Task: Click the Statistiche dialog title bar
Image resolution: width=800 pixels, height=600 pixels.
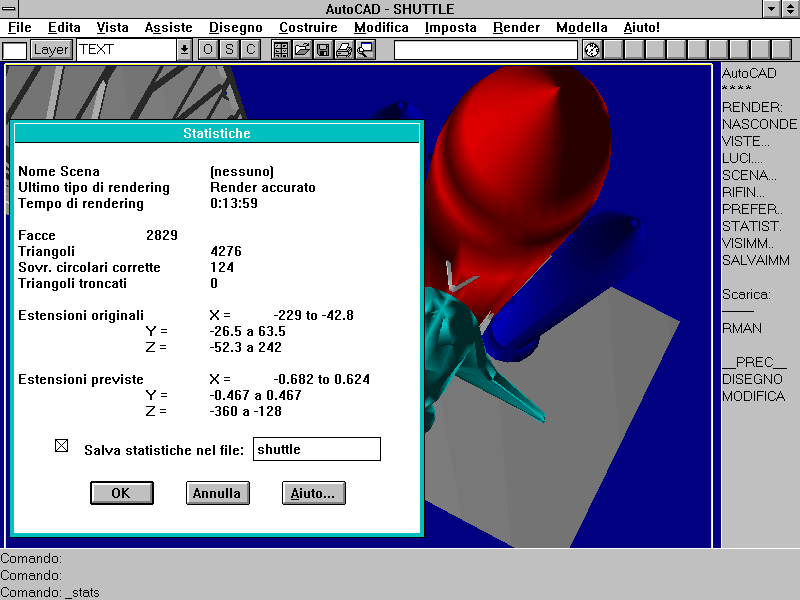Action: (x=217, y=133)
